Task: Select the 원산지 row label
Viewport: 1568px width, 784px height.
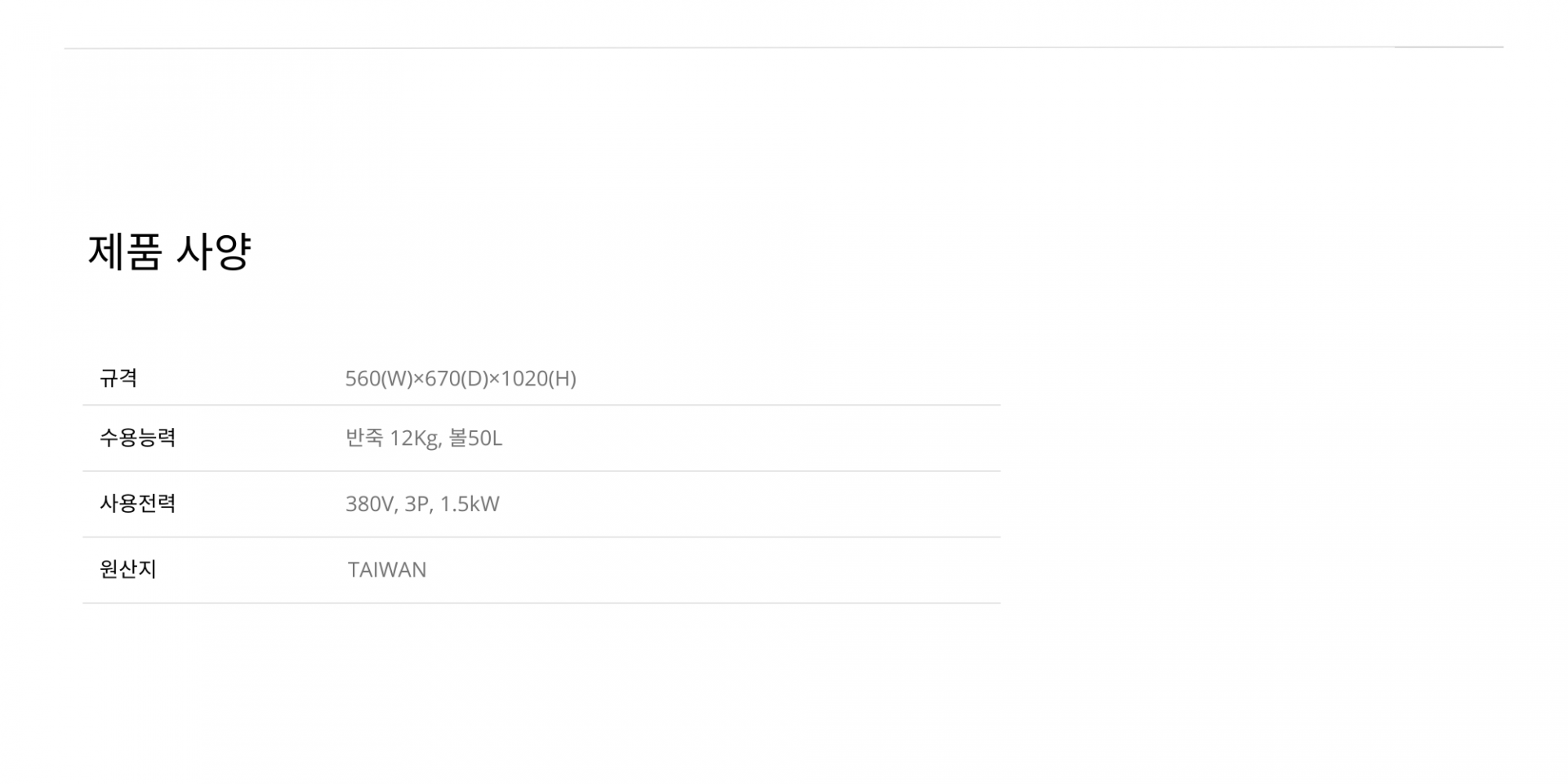Action: pos(127,569)
